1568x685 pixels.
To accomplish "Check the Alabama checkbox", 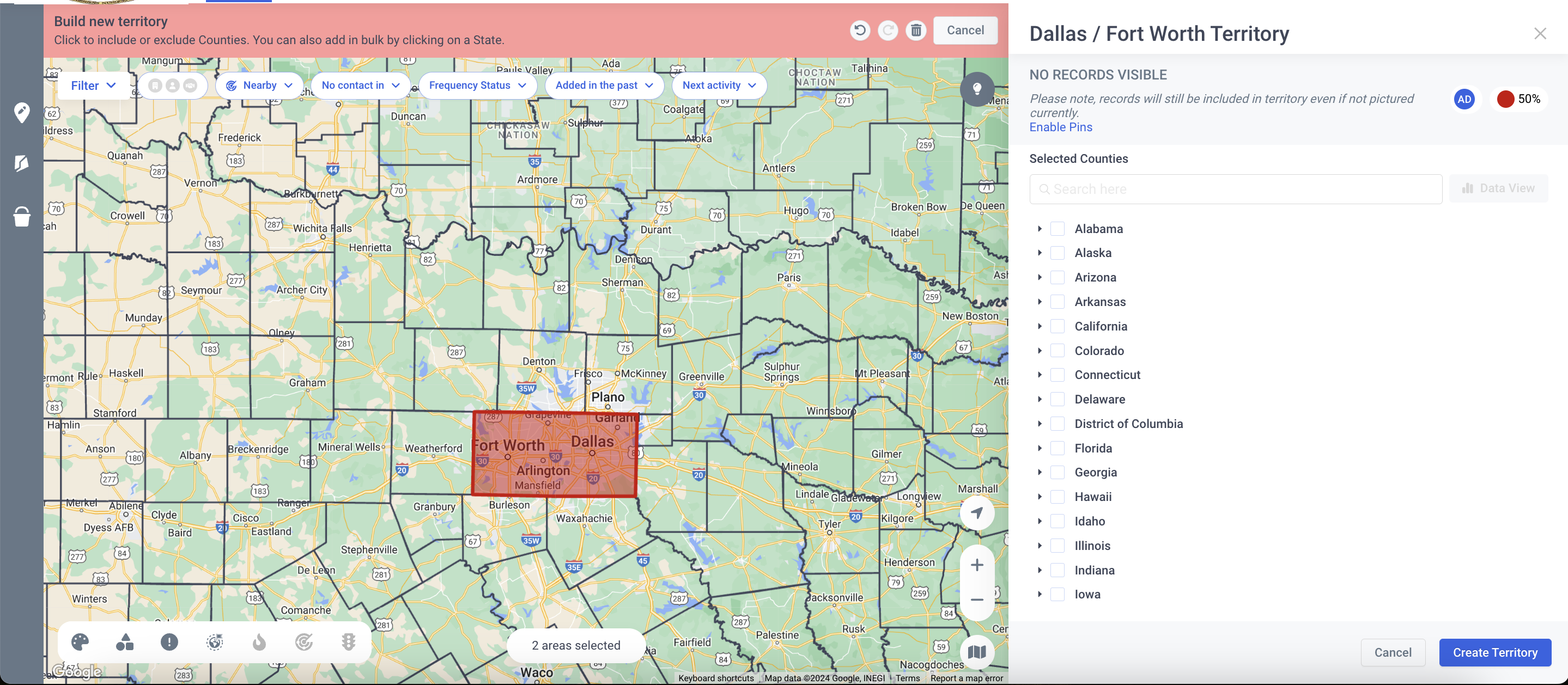I will click(x=1058, y=229).
